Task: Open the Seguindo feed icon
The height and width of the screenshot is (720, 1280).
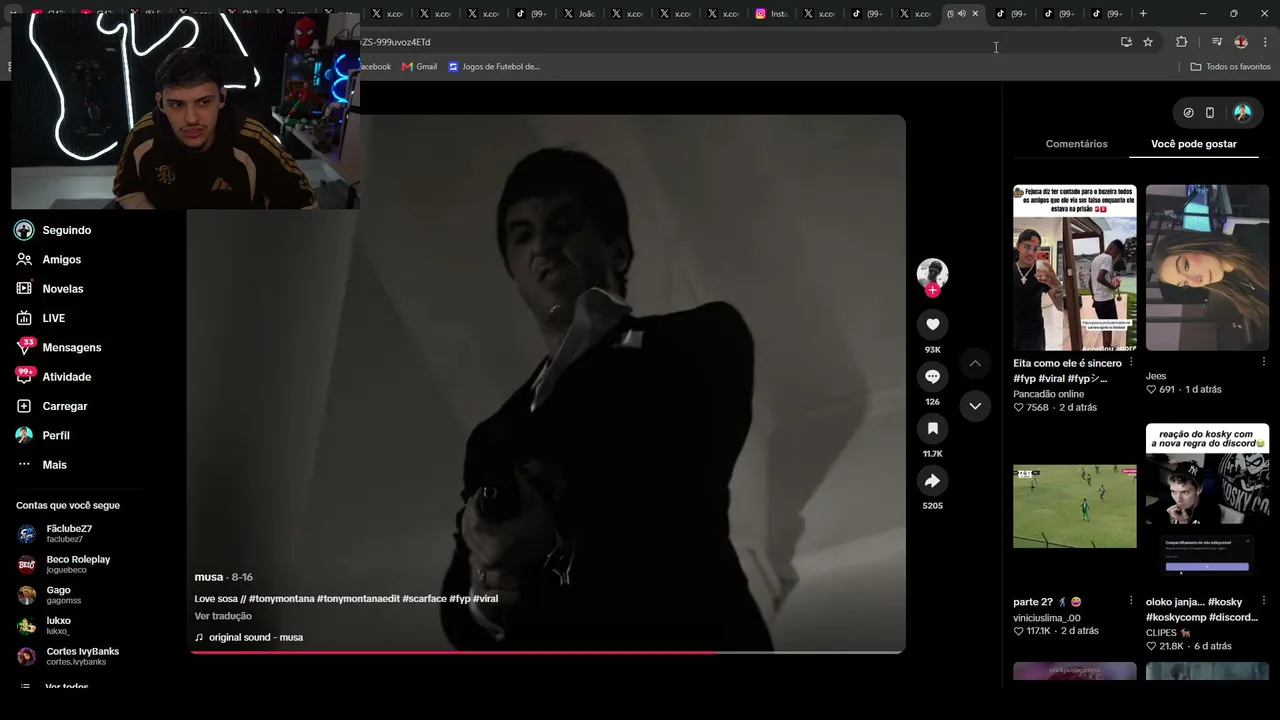Action: click(24, 230)
